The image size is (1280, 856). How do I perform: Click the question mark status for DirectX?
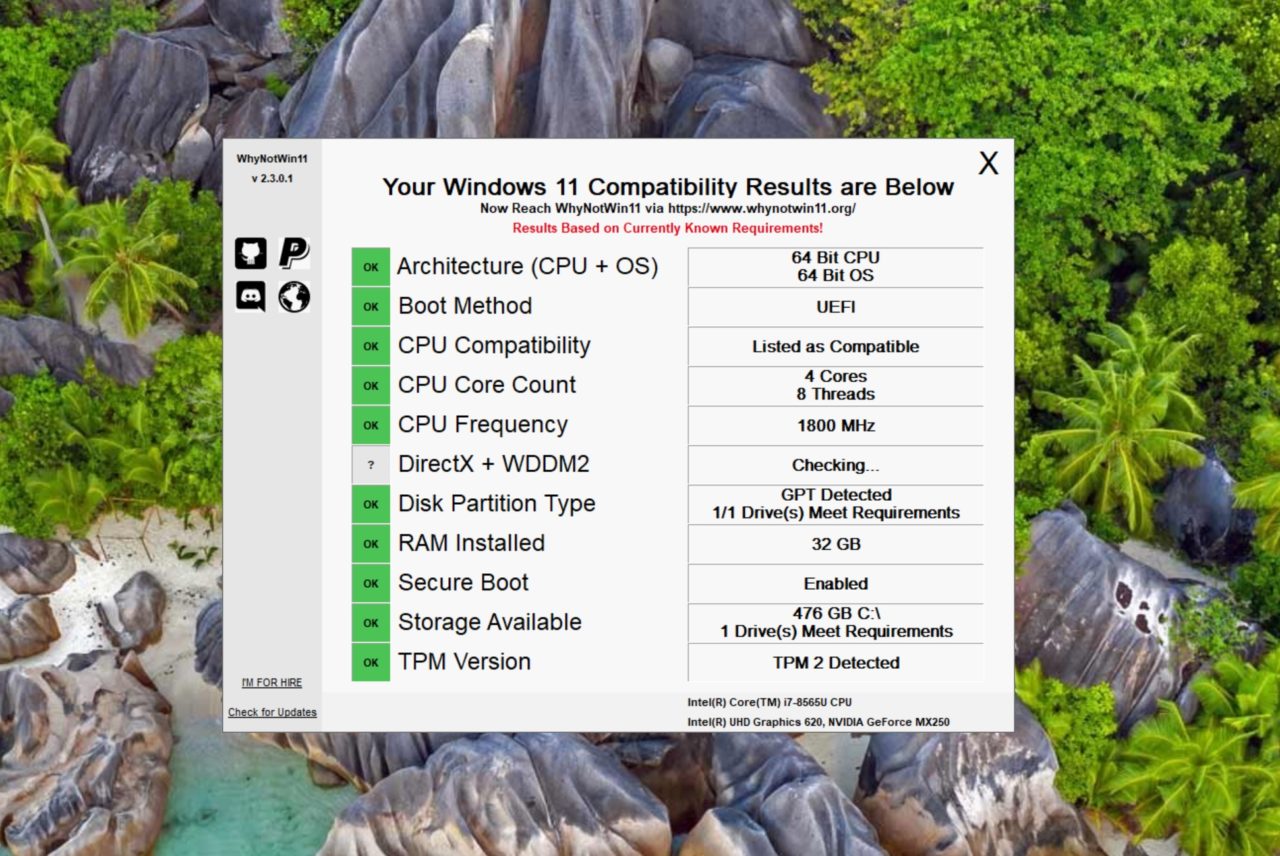point(371,465)
